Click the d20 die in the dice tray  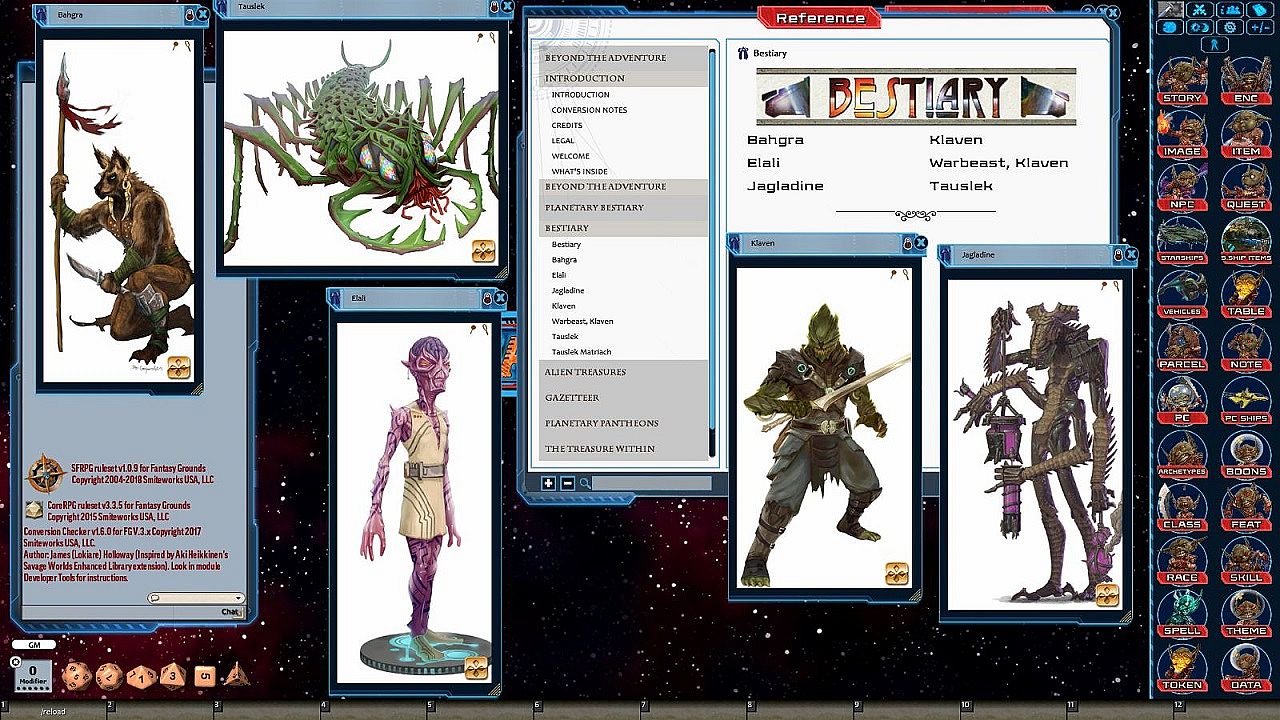77,675
